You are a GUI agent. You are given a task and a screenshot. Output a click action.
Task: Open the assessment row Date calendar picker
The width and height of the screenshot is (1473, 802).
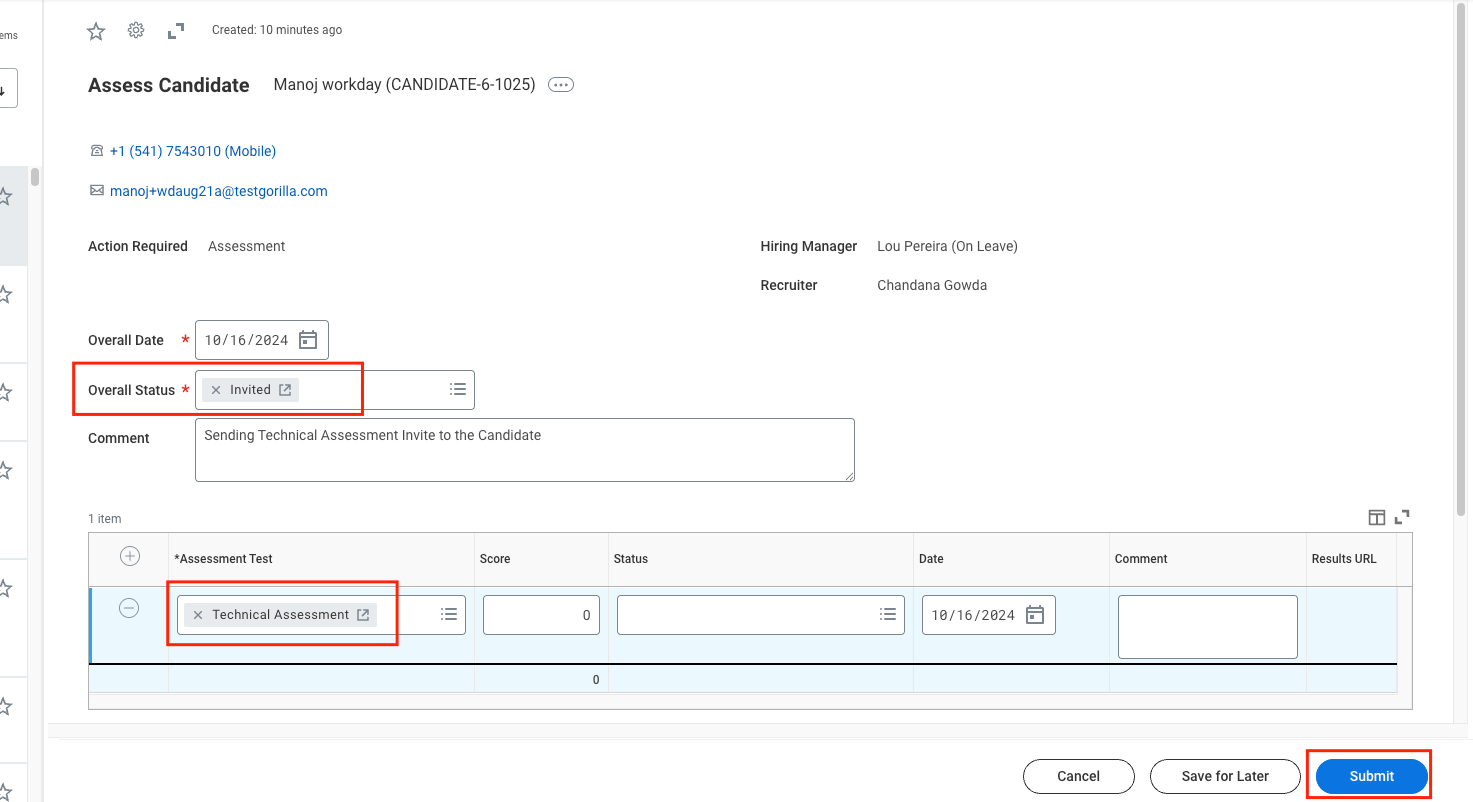pos(1036,614)
